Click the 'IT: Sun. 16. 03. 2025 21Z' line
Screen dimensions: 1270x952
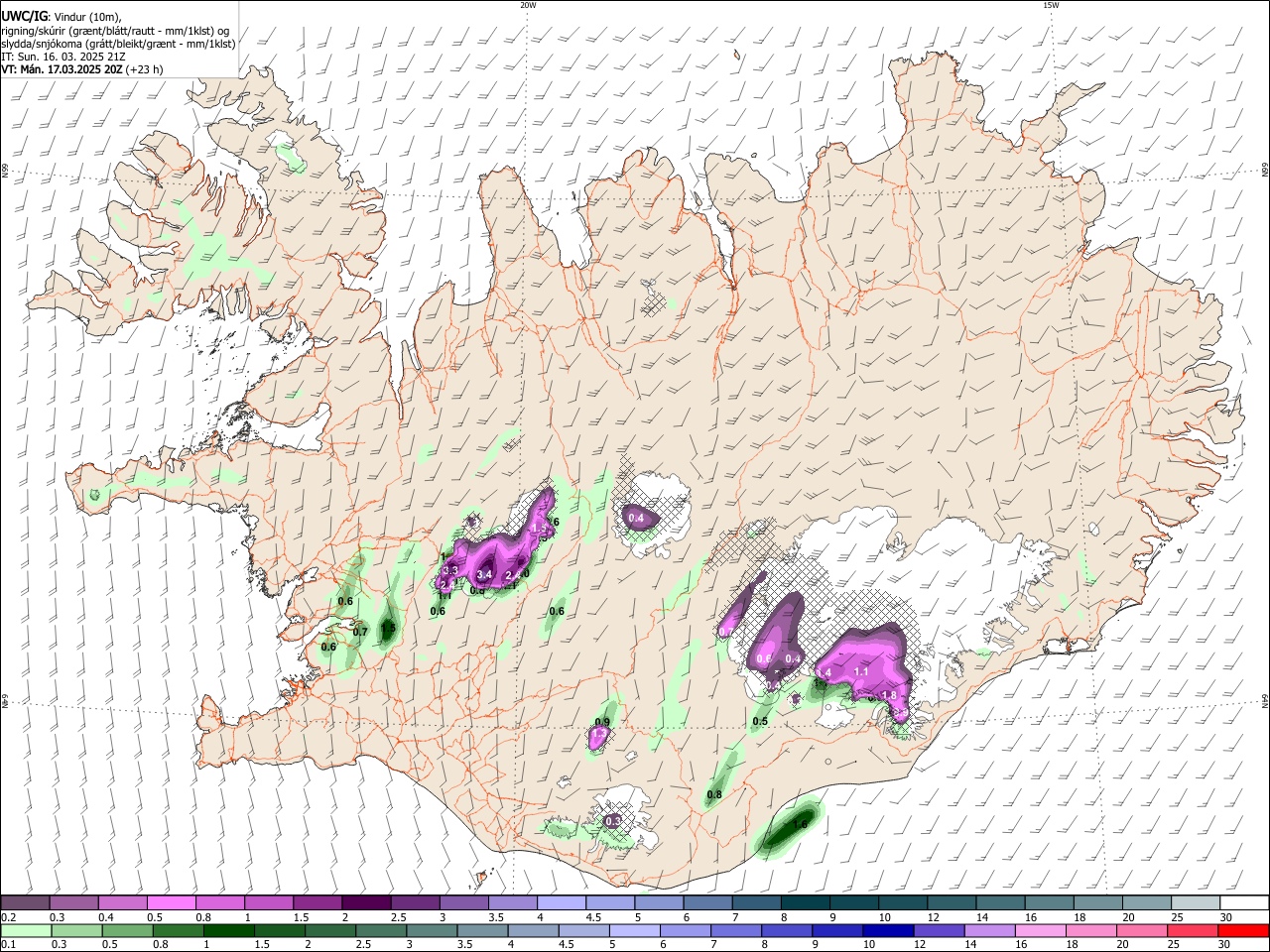(63, 57)
